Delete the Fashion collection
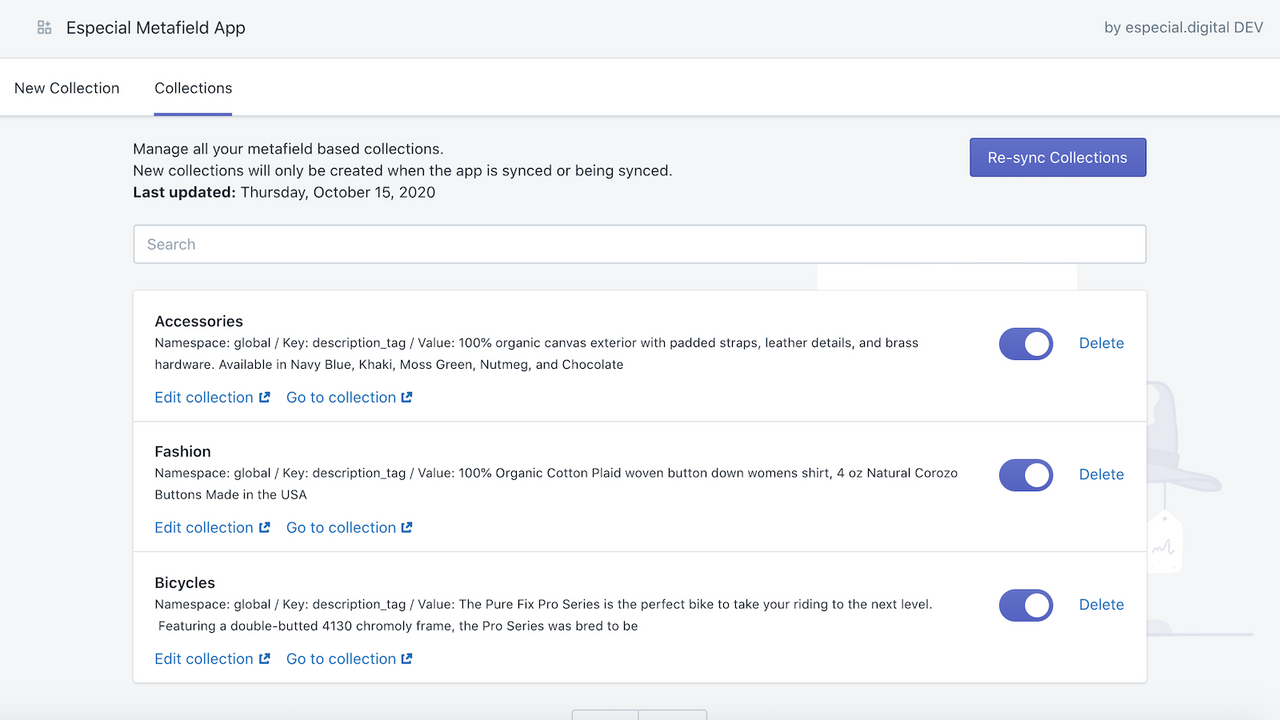This screenshot has width=1280, height=720. click(1101, 474)
